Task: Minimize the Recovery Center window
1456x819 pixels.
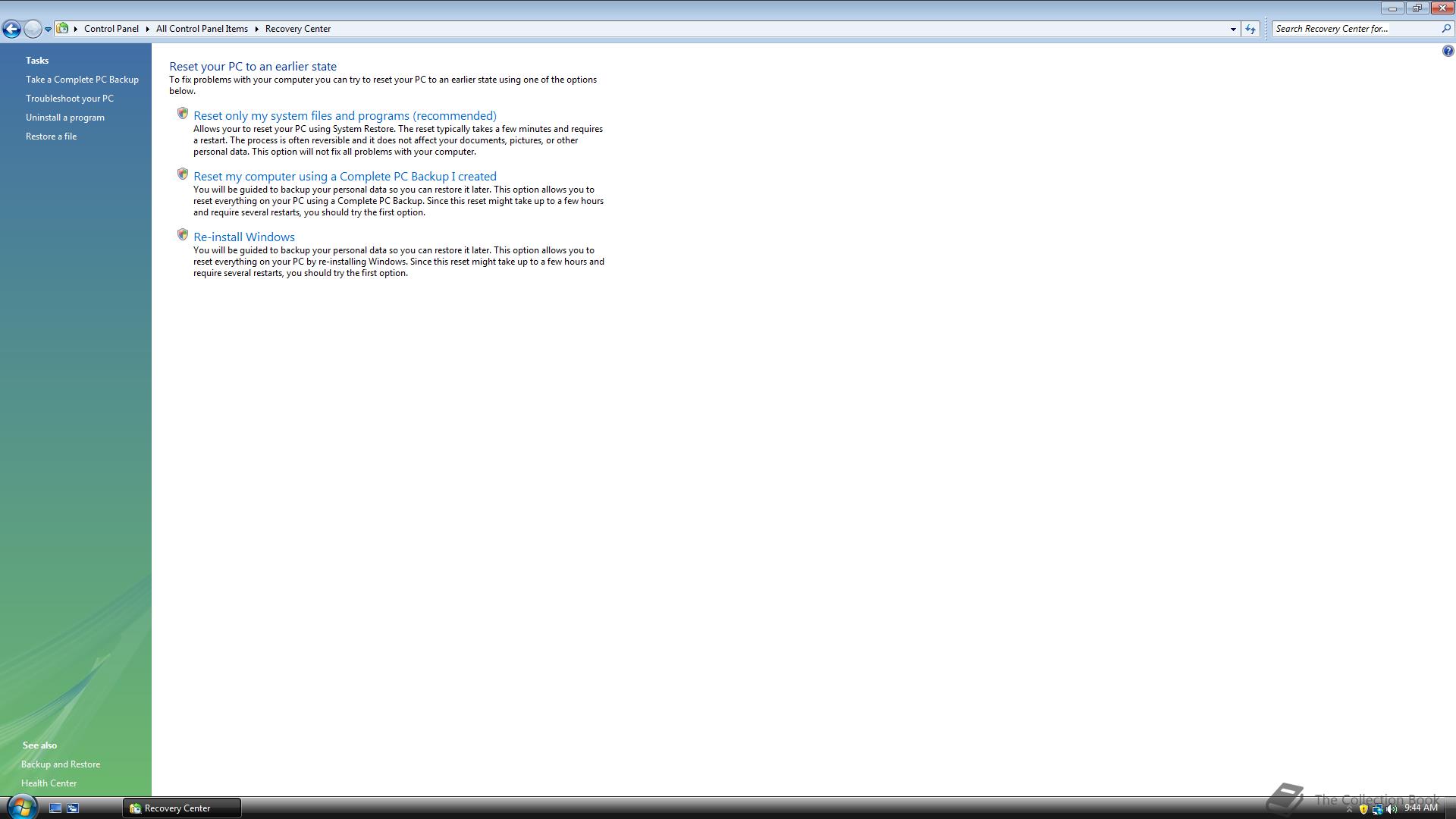Action: pos(1392,8)
